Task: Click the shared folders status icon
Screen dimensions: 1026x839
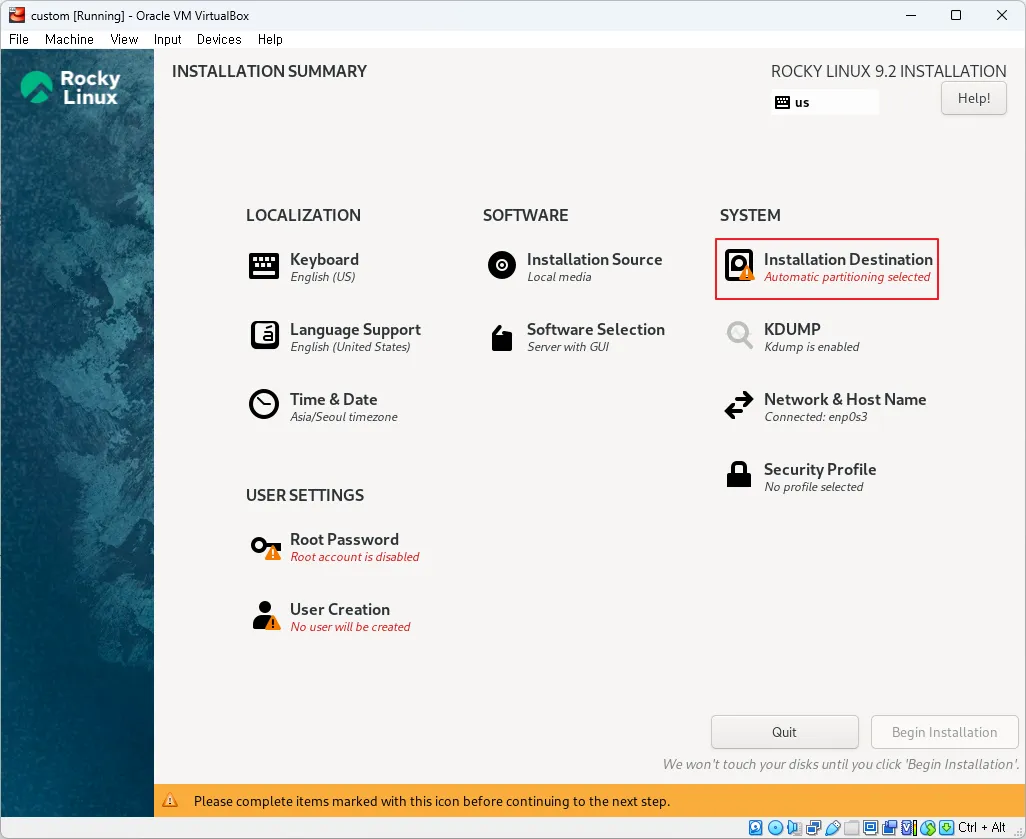Action: pos(851,827)
